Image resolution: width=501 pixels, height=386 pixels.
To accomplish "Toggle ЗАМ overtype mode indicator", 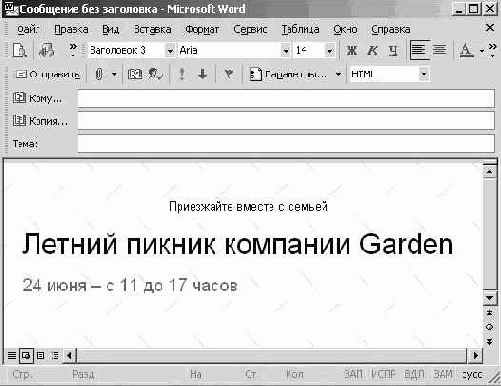I will [443, 374].
